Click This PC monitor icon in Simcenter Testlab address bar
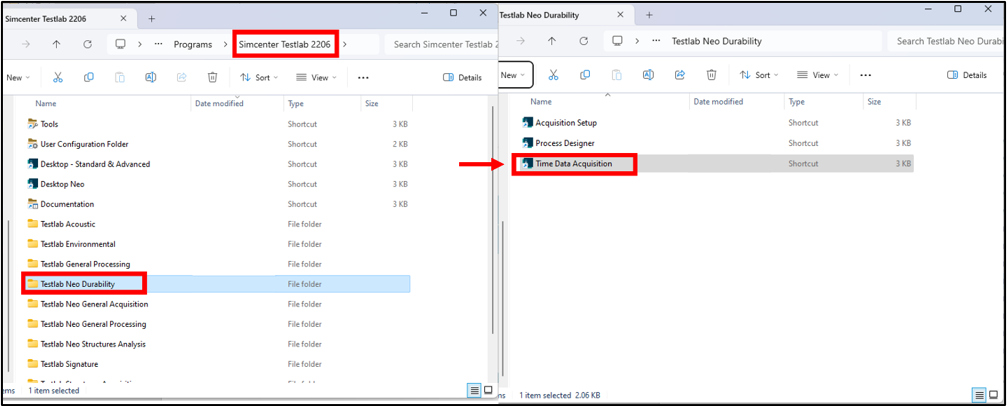The height and width of the screenshot is (406, 1007). (x=120, y=44)
